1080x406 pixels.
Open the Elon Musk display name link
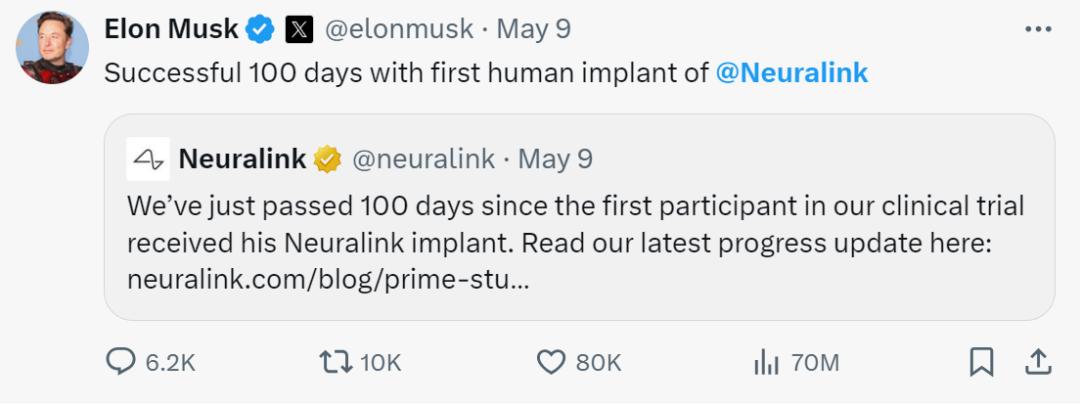click(171, 30)
